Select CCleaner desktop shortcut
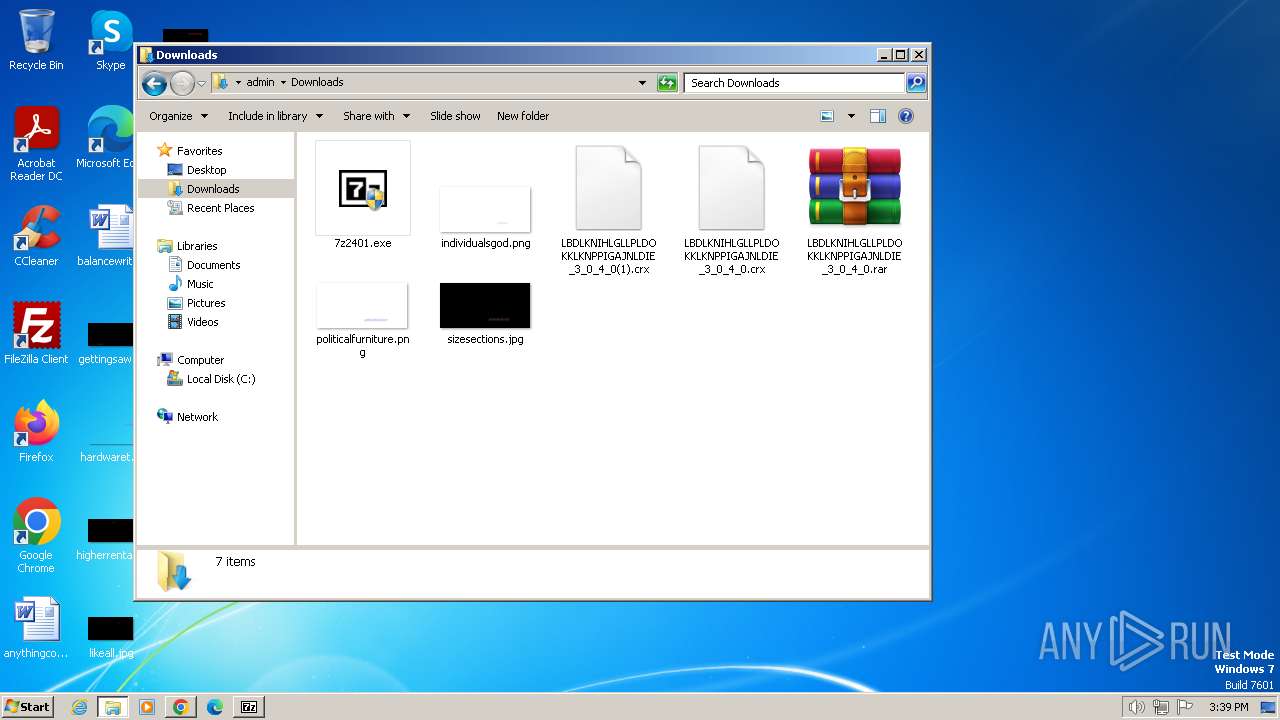 (36, 236)
